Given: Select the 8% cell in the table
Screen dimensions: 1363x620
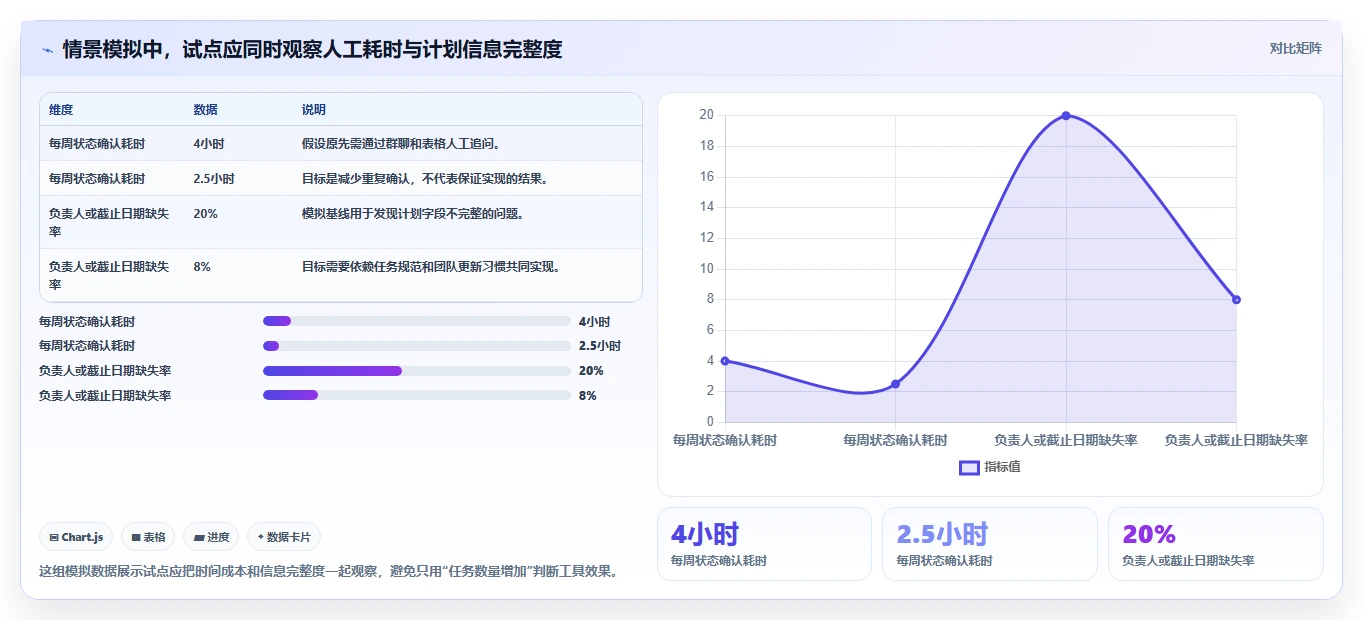Looking at the screenshot, I should (202, 267).
